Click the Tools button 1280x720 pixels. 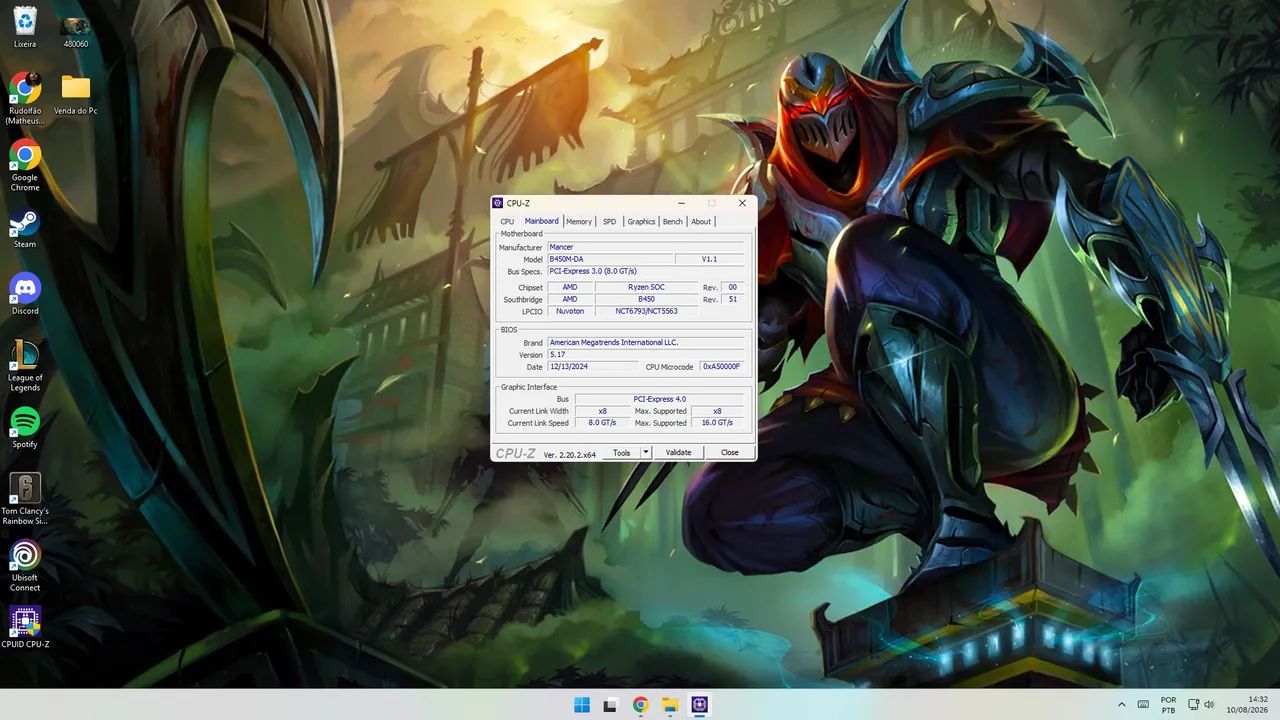[621, 452]
